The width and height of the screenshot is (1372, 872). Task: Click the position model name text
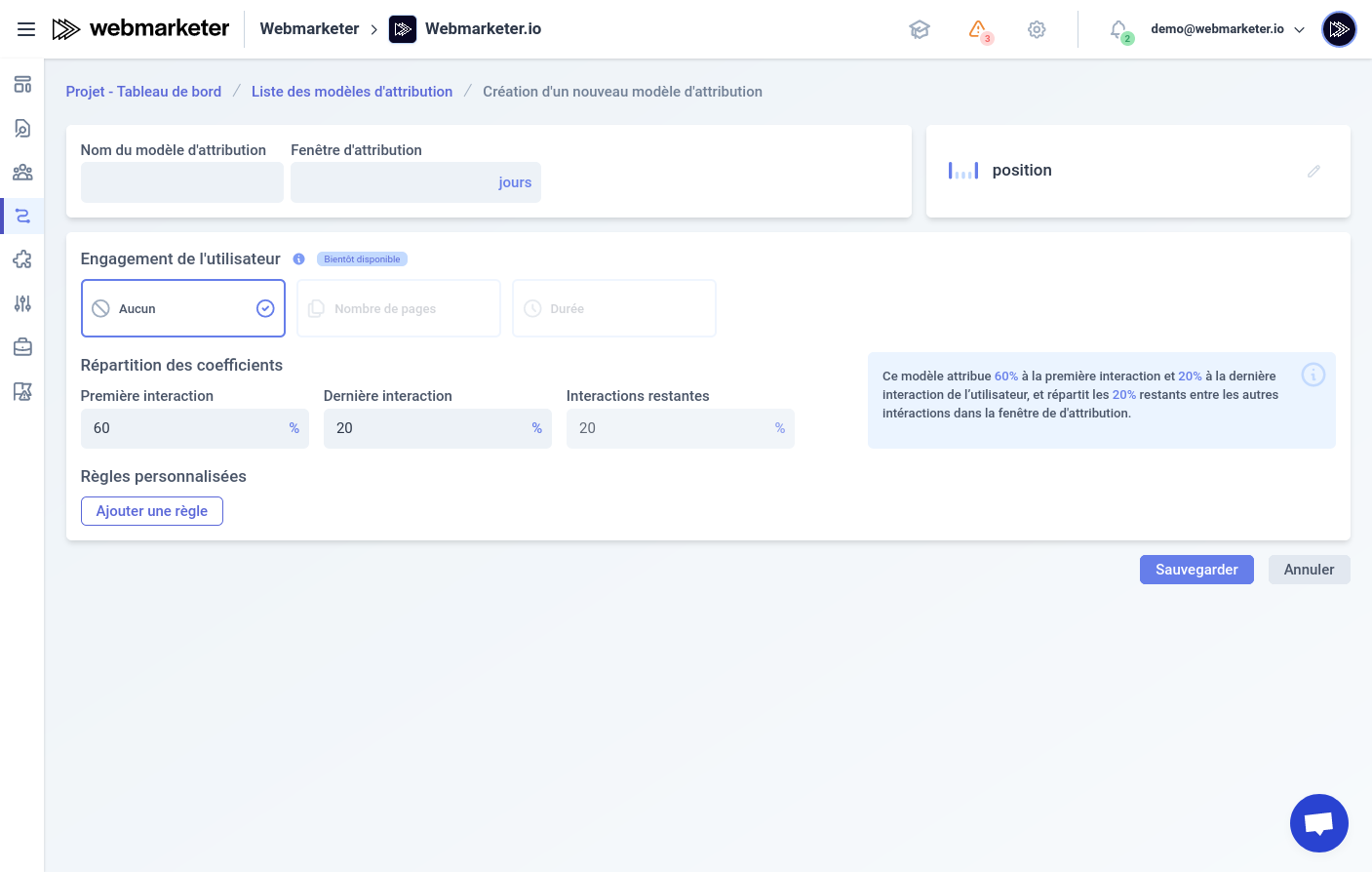click(1022, 171)
